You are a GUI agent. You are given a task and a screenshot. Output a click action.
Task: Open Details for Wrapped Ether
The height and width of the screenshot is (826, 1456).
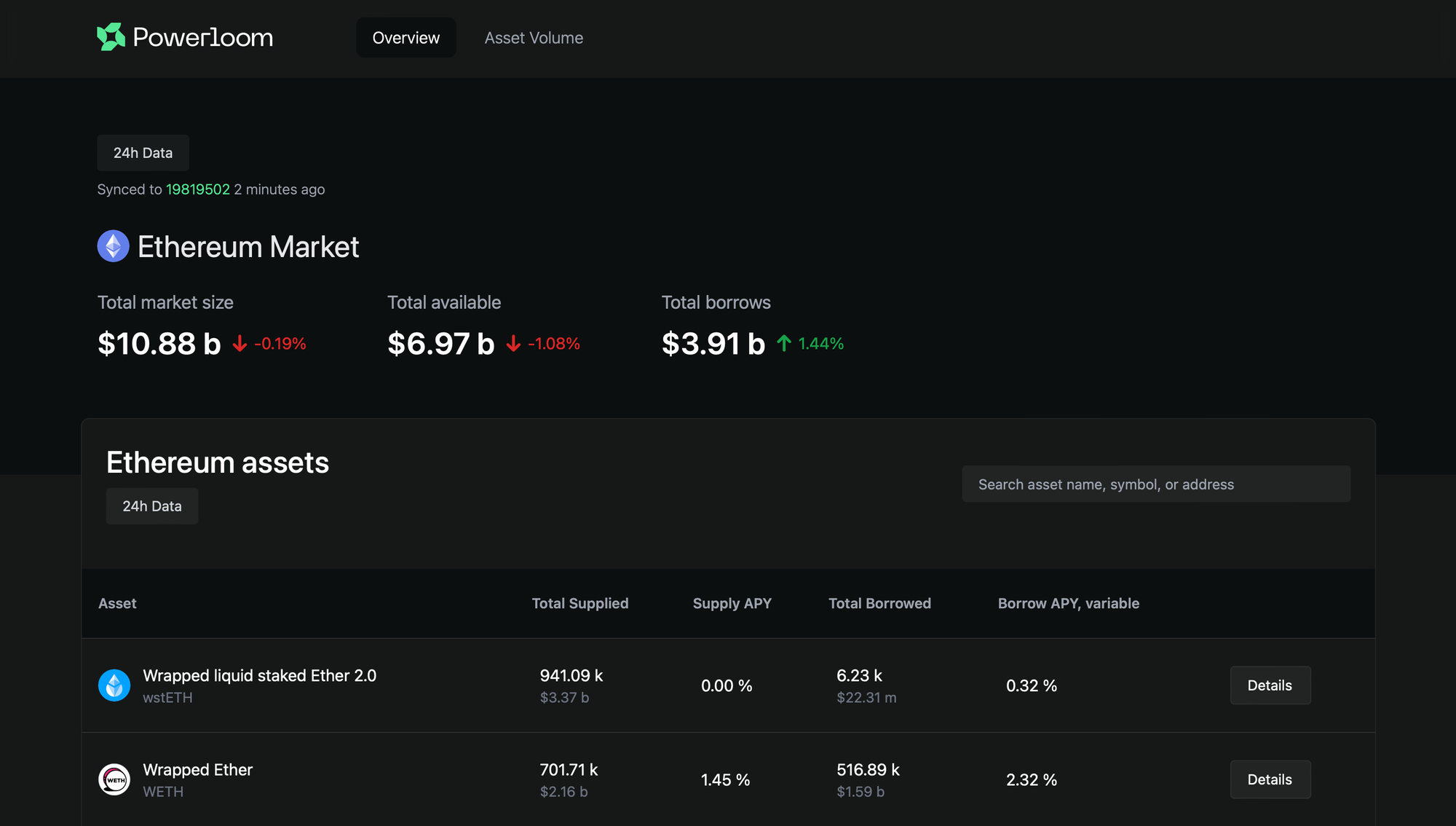[1270, 779]
